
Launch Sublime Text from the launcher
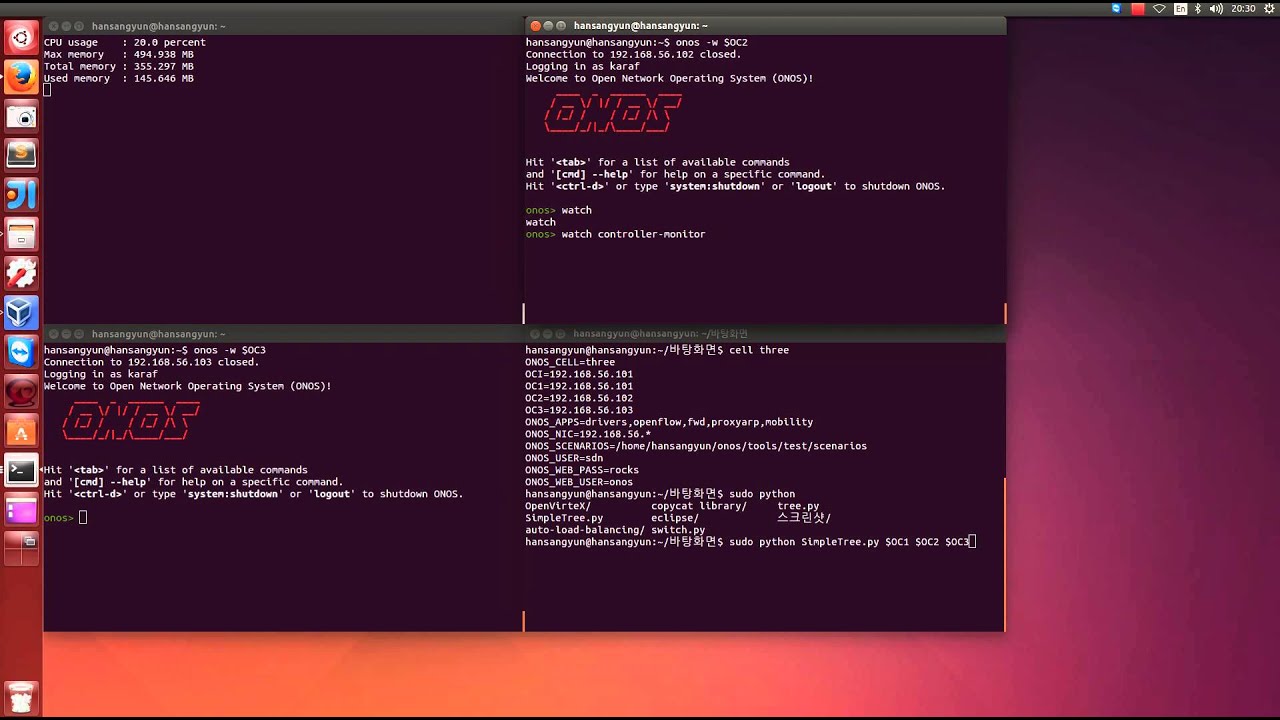click(21, 155)
